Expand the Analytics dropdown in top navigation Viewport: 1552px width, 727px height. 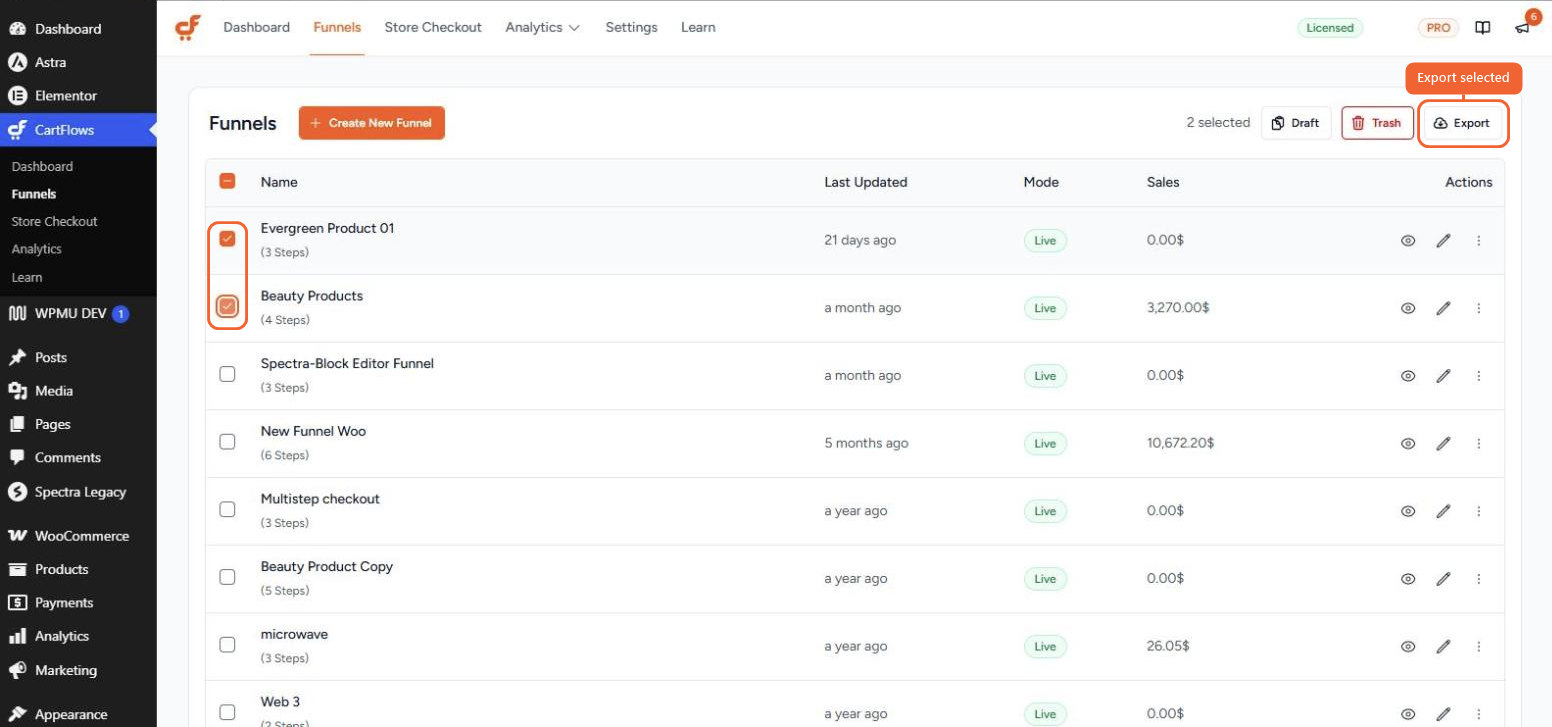(543, 28)
